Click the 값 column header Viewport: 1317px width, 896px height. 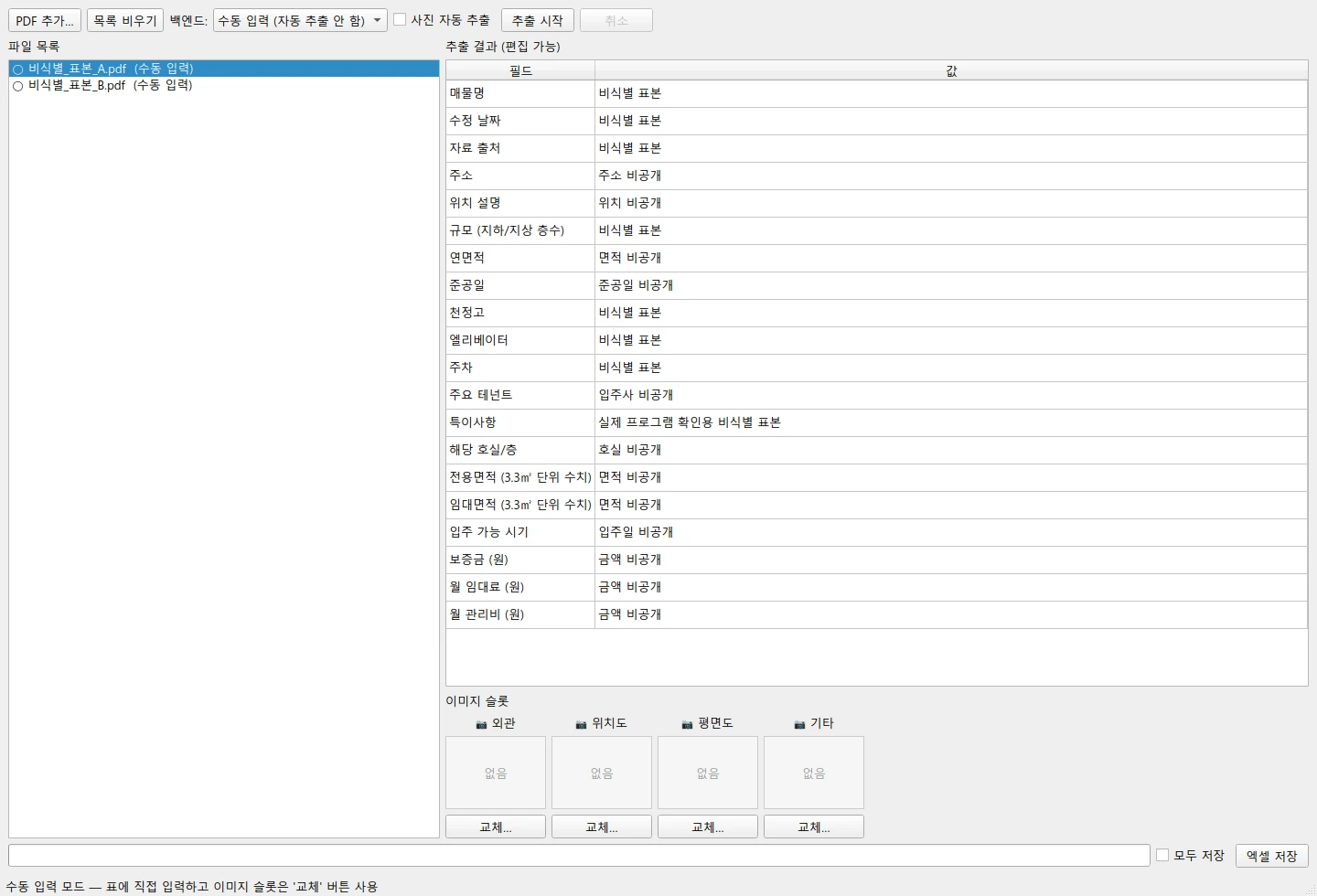[x=951, y=70]
